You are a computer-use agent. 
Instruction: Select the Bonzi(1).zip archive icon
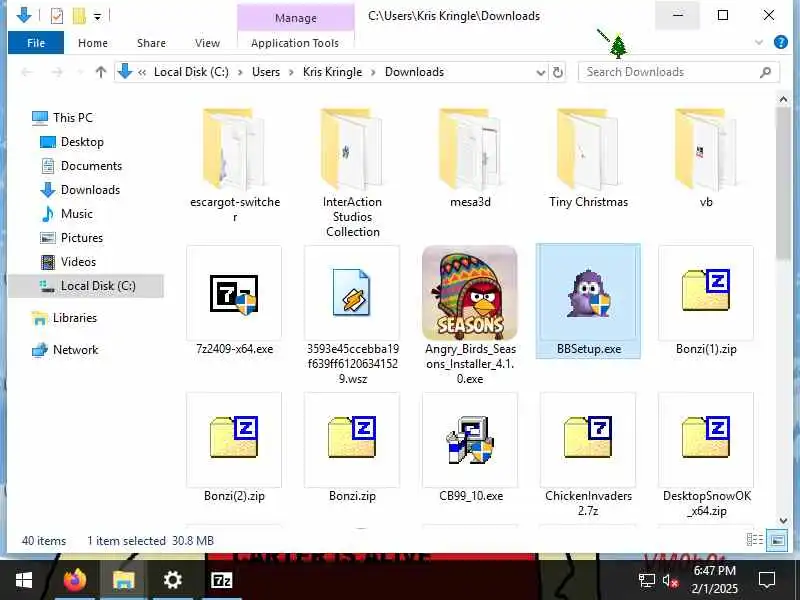[x=706, y=291]
